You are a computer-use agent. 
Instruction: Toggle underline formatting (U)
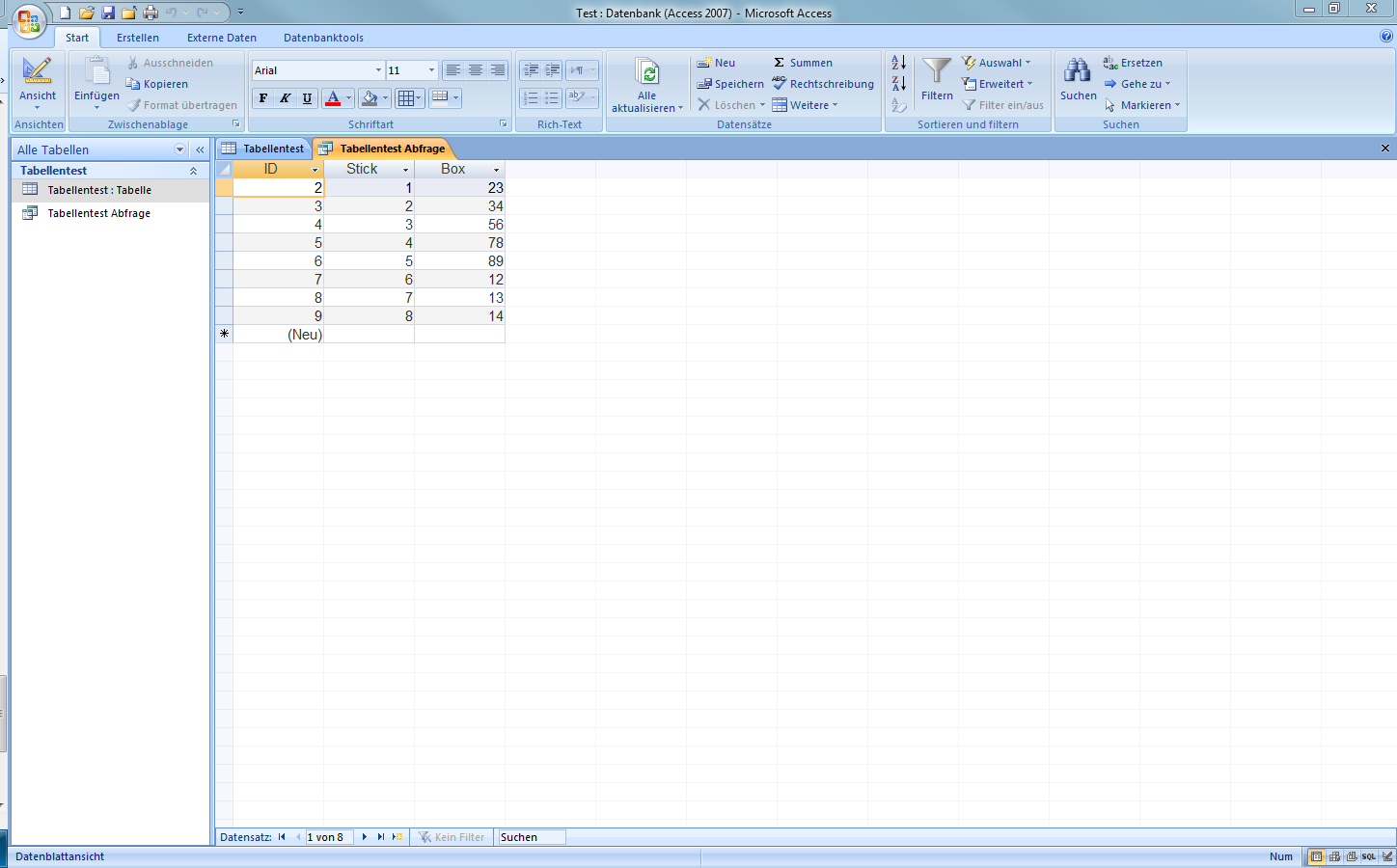pos(307,98)
